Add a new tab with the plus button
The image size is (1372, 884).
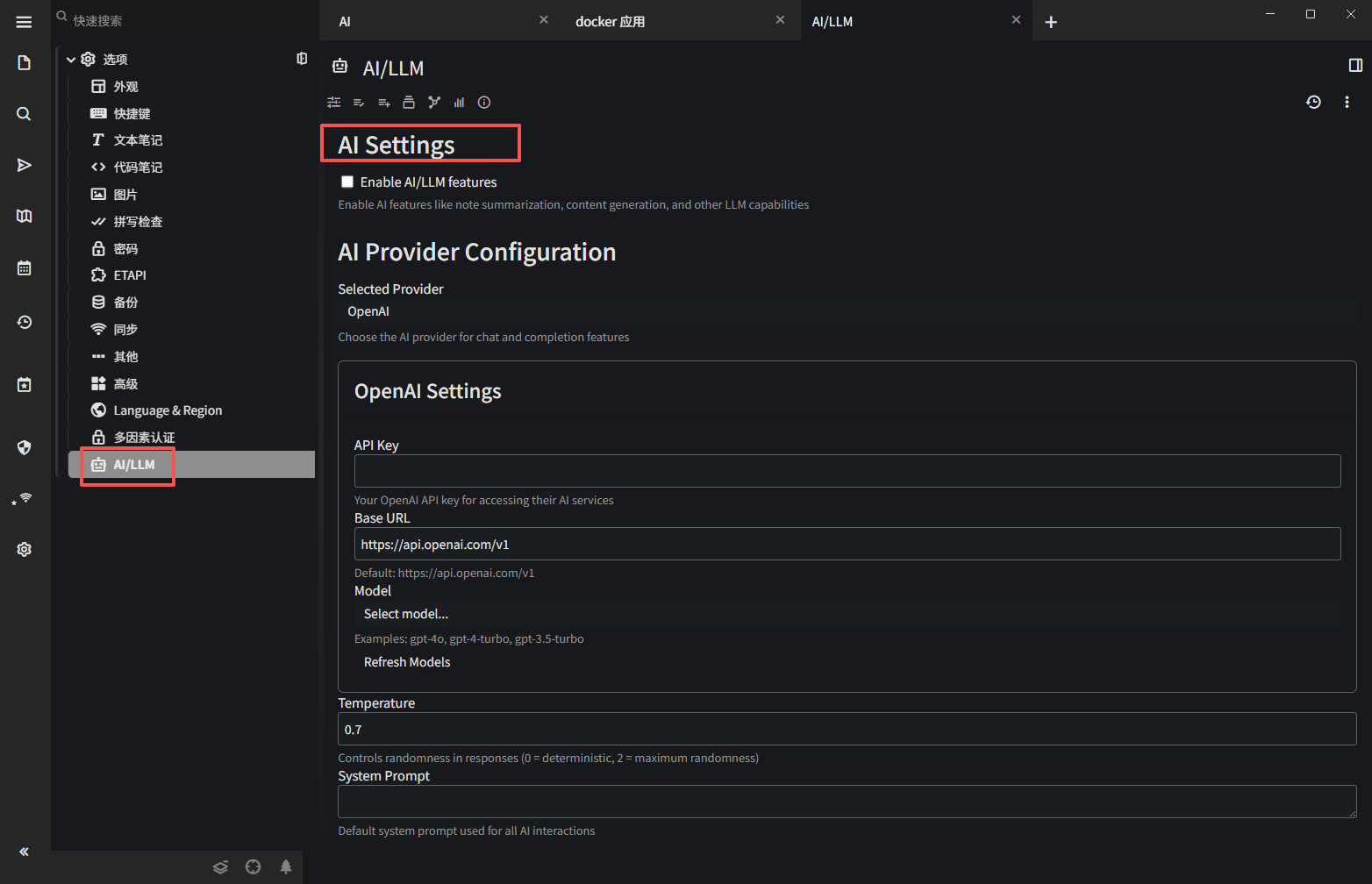click(x=1051, y=22)
